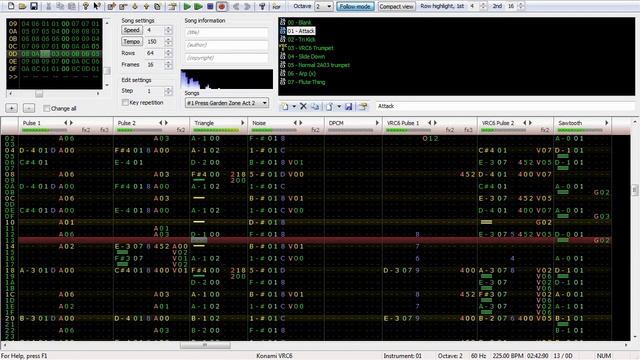Copy the selection

pyautogui.click(x=60, y=6)
